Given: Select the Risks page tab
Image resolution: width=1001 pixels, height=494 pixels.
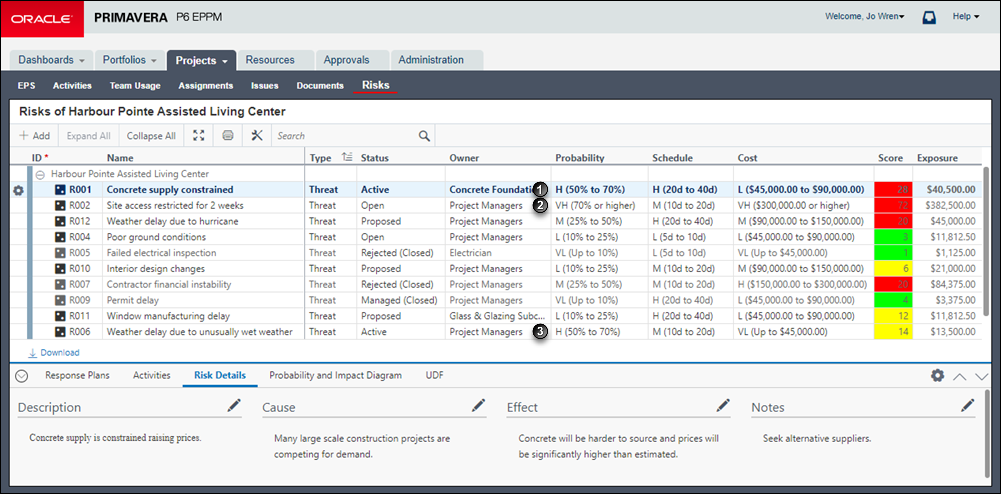Looking at the screenshot, I should pyautogui.click(x=375, y=85).
